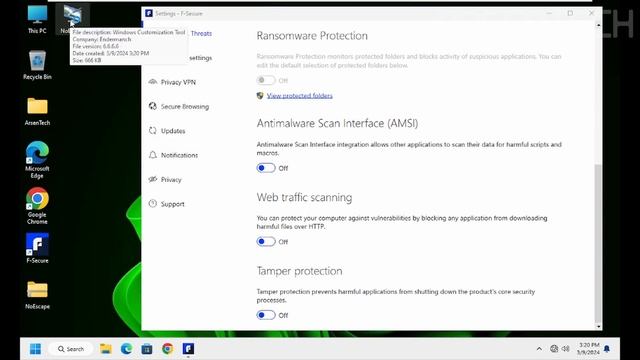640x360 pixels.
Task: Click the Support sidebar icon
Action: tap(153, 203)
